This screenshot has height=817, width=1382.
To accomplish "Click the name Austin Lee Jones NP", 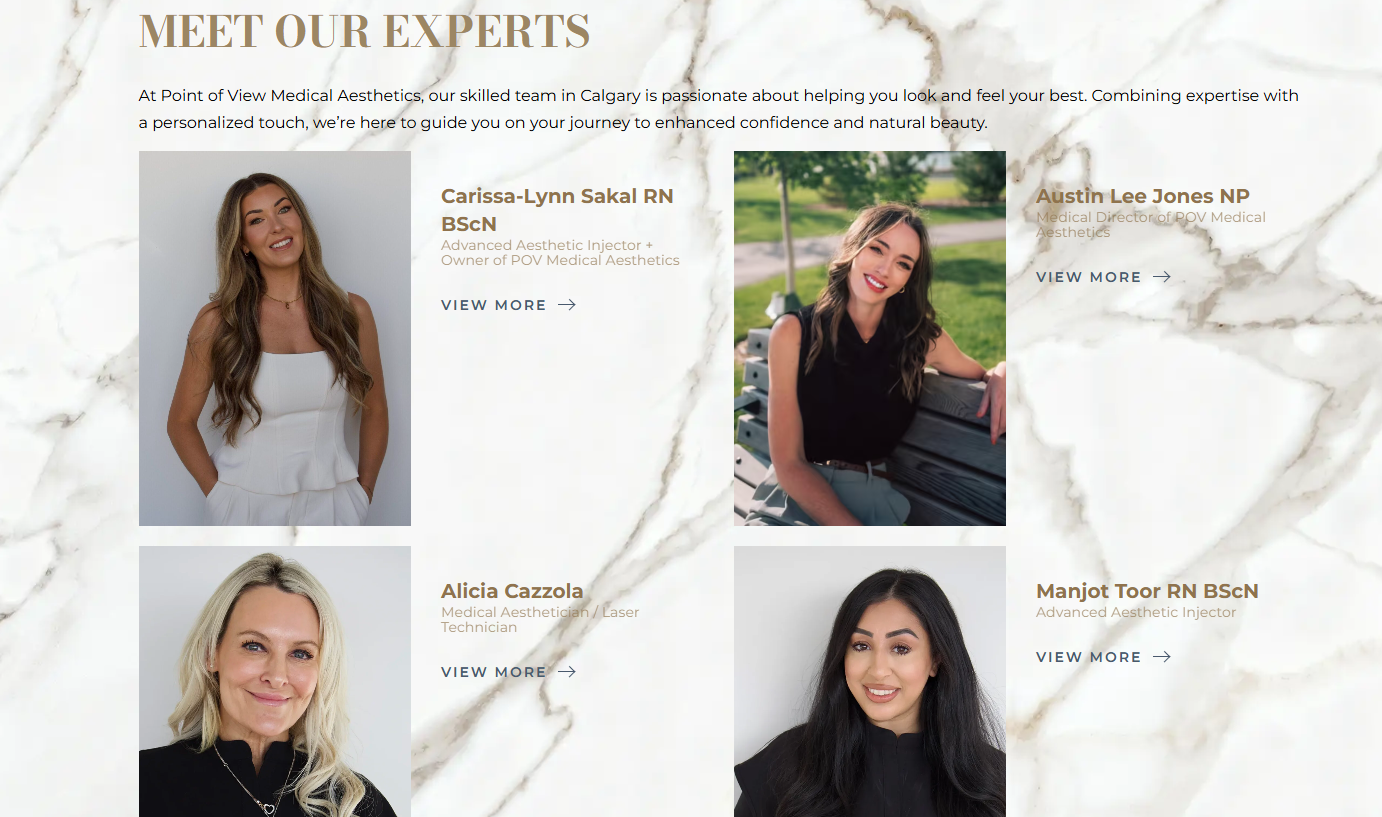I will (1143, 196).
